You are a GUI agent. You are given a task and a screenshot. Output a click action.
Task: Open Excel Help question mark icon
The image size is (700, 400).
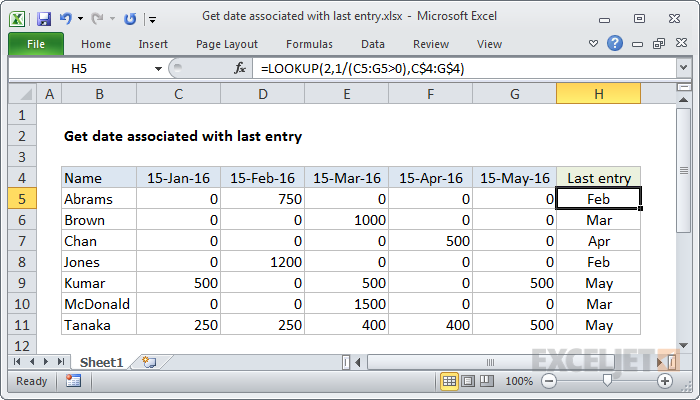click(x=615, y=43)
